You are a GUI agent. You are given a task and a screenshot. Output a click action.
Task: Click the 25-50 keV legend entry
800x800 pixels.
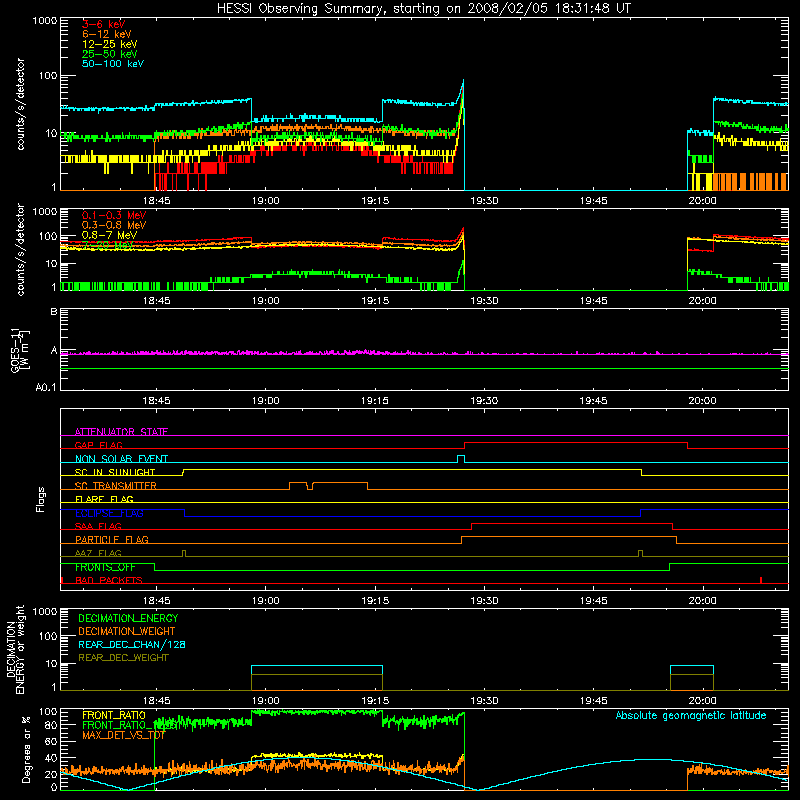coord(110,54)
